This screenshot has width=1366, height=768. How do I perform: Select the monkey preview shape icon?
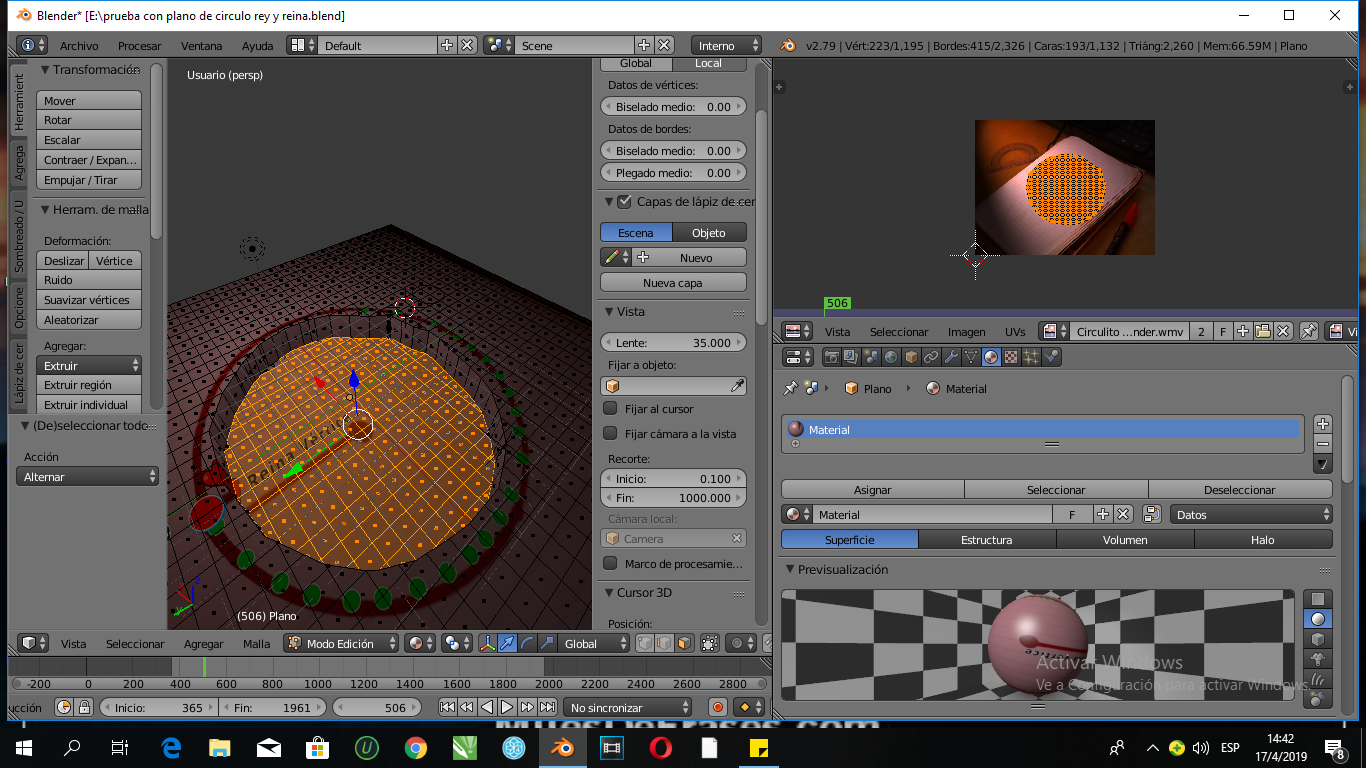click(x=1317, y=660)
